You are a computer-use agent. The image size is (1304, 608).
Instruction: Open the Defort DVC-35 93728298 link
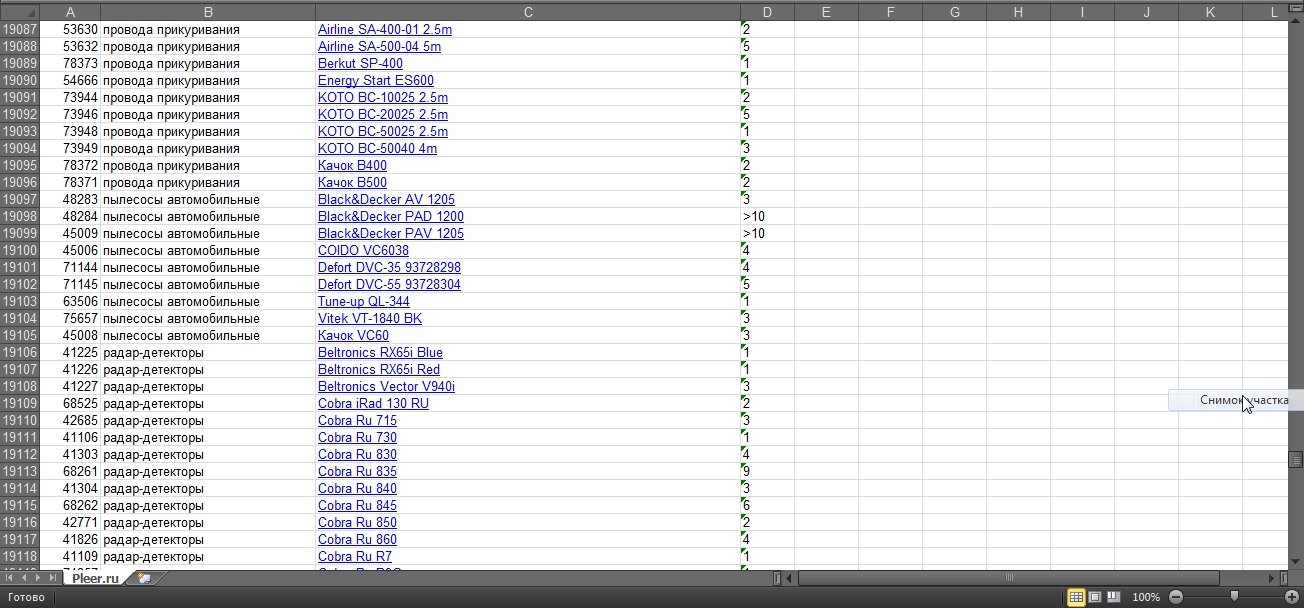(389, 268)
